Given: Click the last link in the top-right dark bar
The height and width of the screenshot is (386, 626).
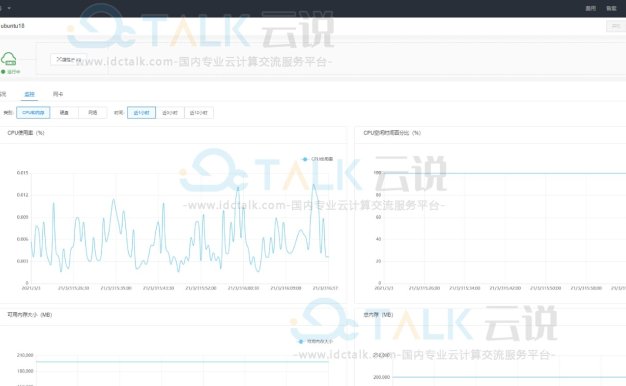Looking at the screenshot, I should click(x=611, y=8).
